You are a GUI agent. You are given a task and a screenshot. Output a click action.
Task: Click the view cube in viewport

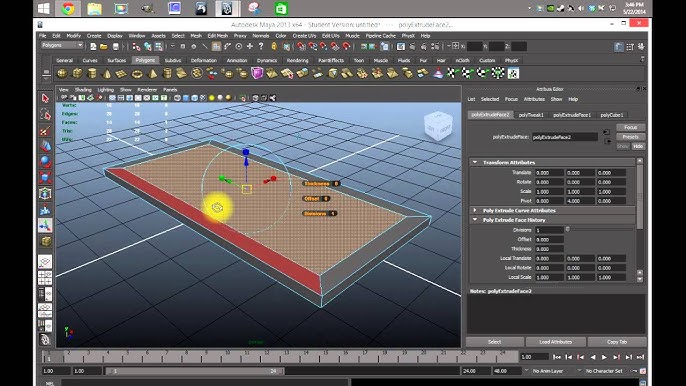[438, 126]
